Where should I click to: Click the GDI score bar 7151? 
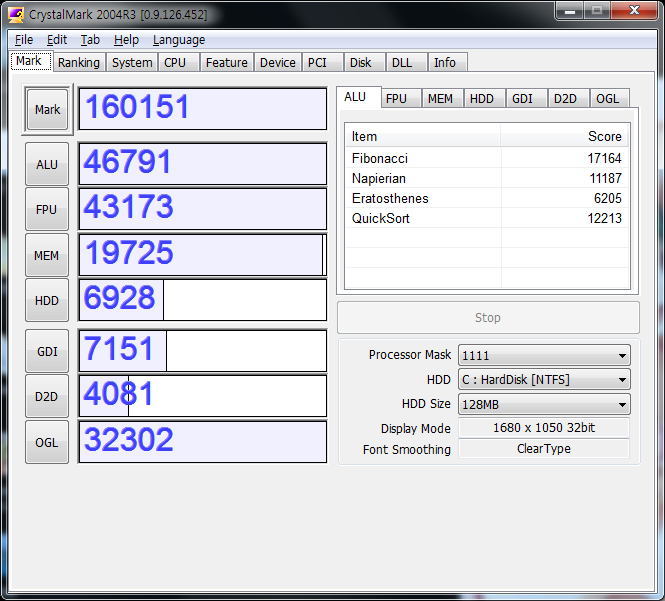[x=203, y=351]
